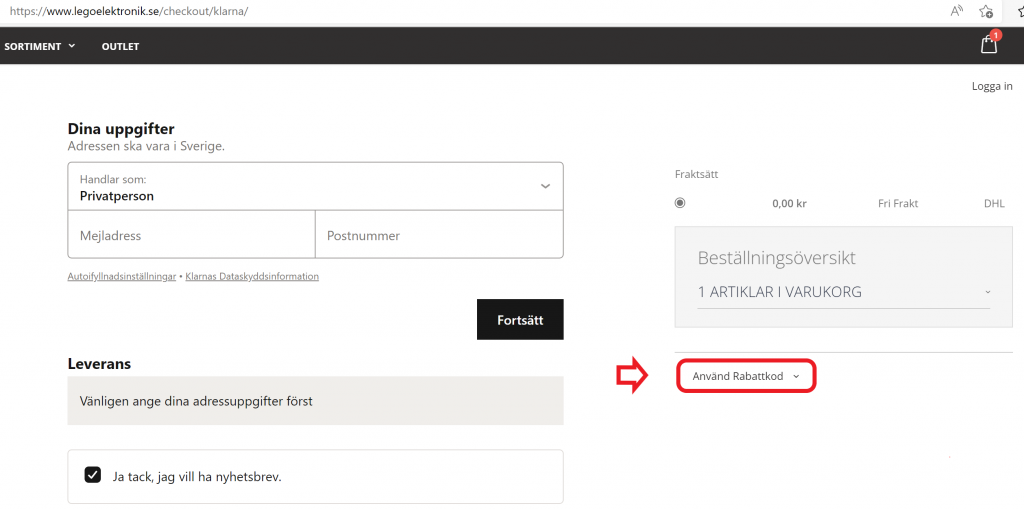Expand the Använd Rabattkod section
Viewport: 1024px width, 510px height.
746,376
